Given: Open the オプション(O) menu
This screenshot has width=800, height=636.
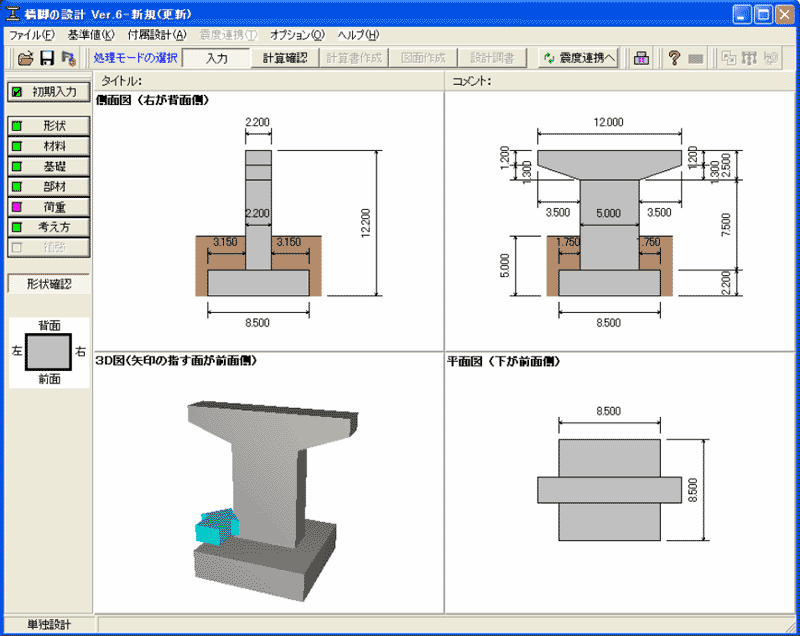Looking at the screenshot, I should (297, 35).
